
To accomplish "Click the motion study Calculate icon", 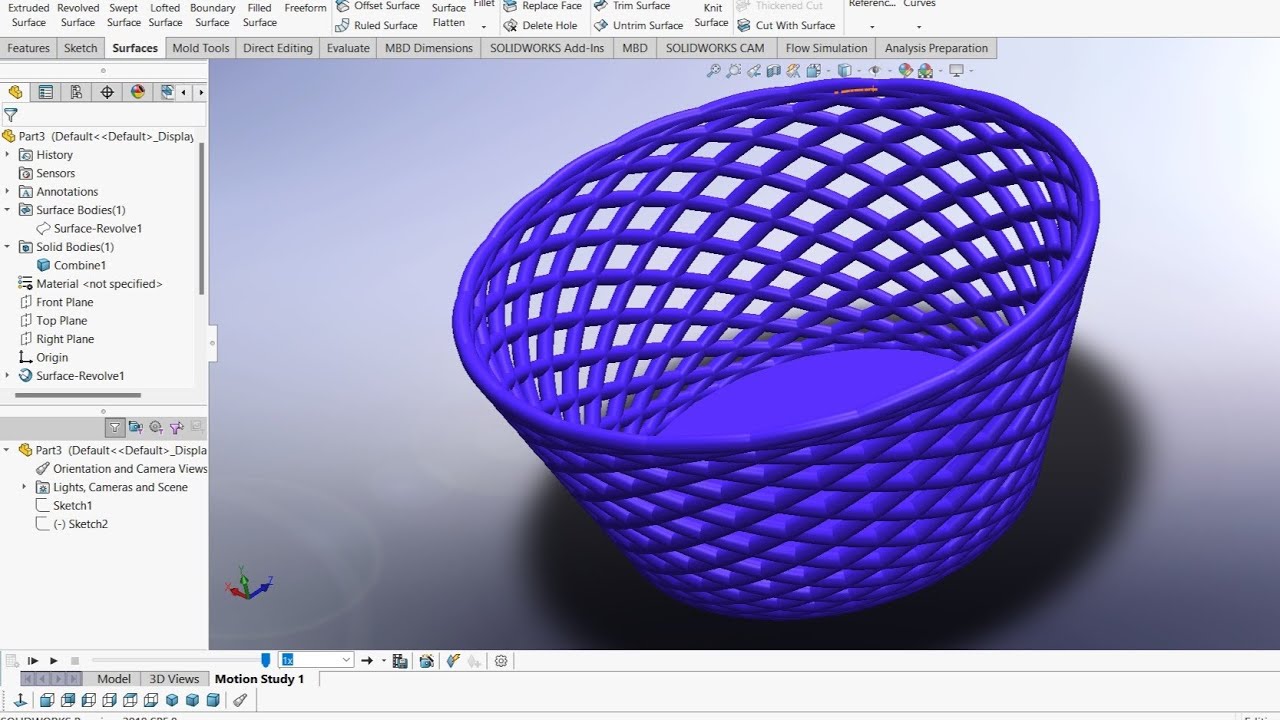I will (x=11, y=661).
